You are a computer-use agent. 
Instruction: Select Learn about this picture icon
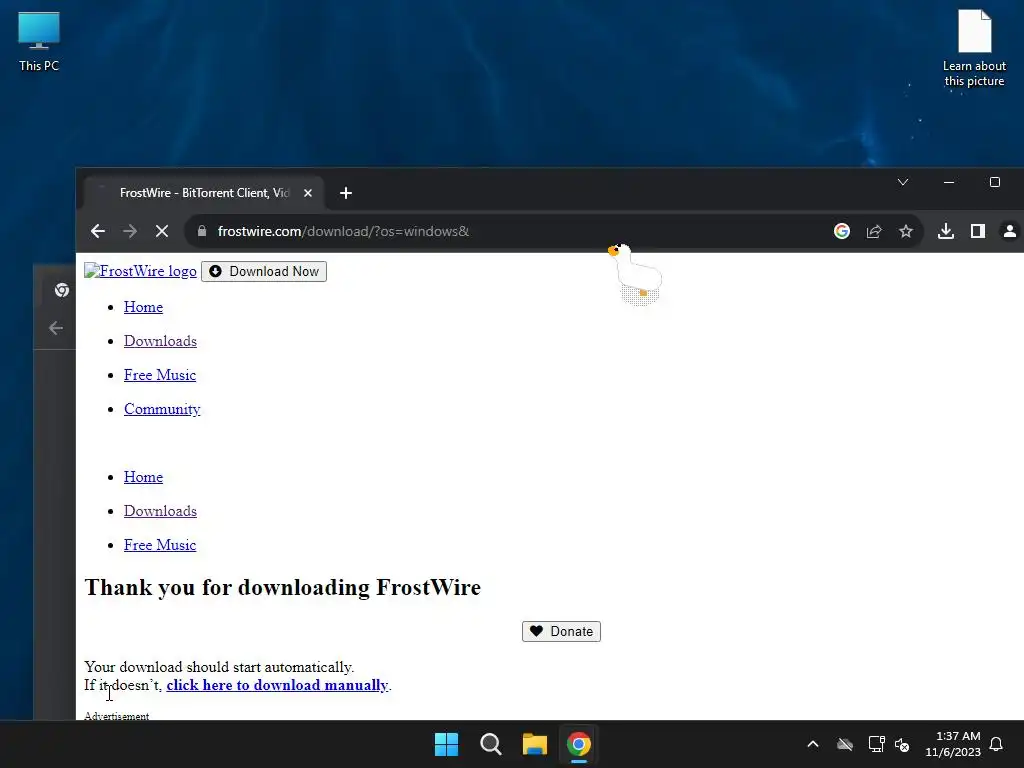coord(974,48)
